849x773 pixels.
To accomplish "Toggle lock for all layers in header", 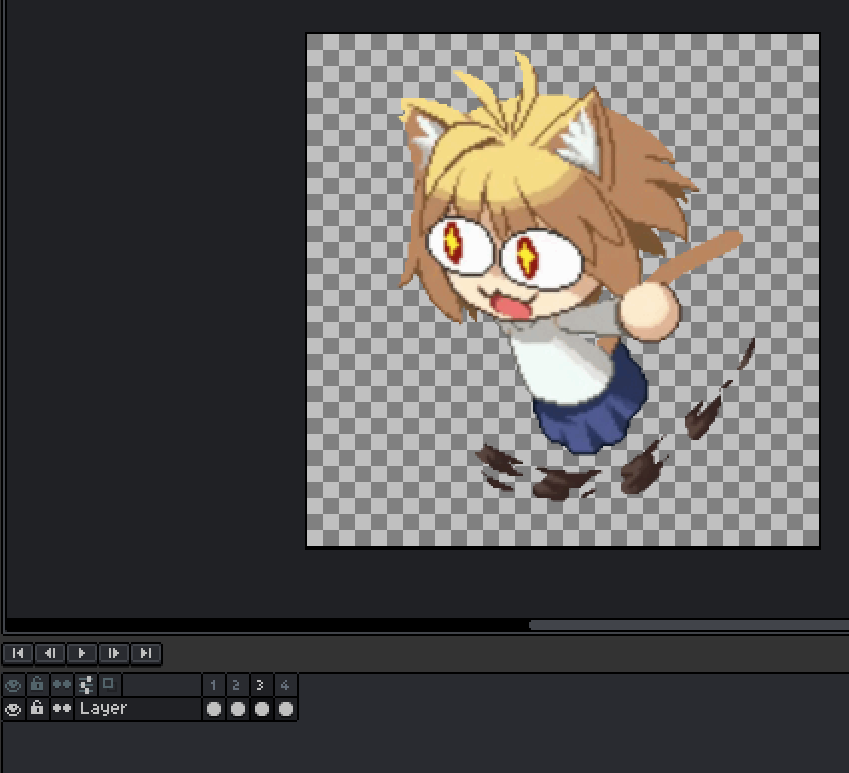I will coord(37,685).
